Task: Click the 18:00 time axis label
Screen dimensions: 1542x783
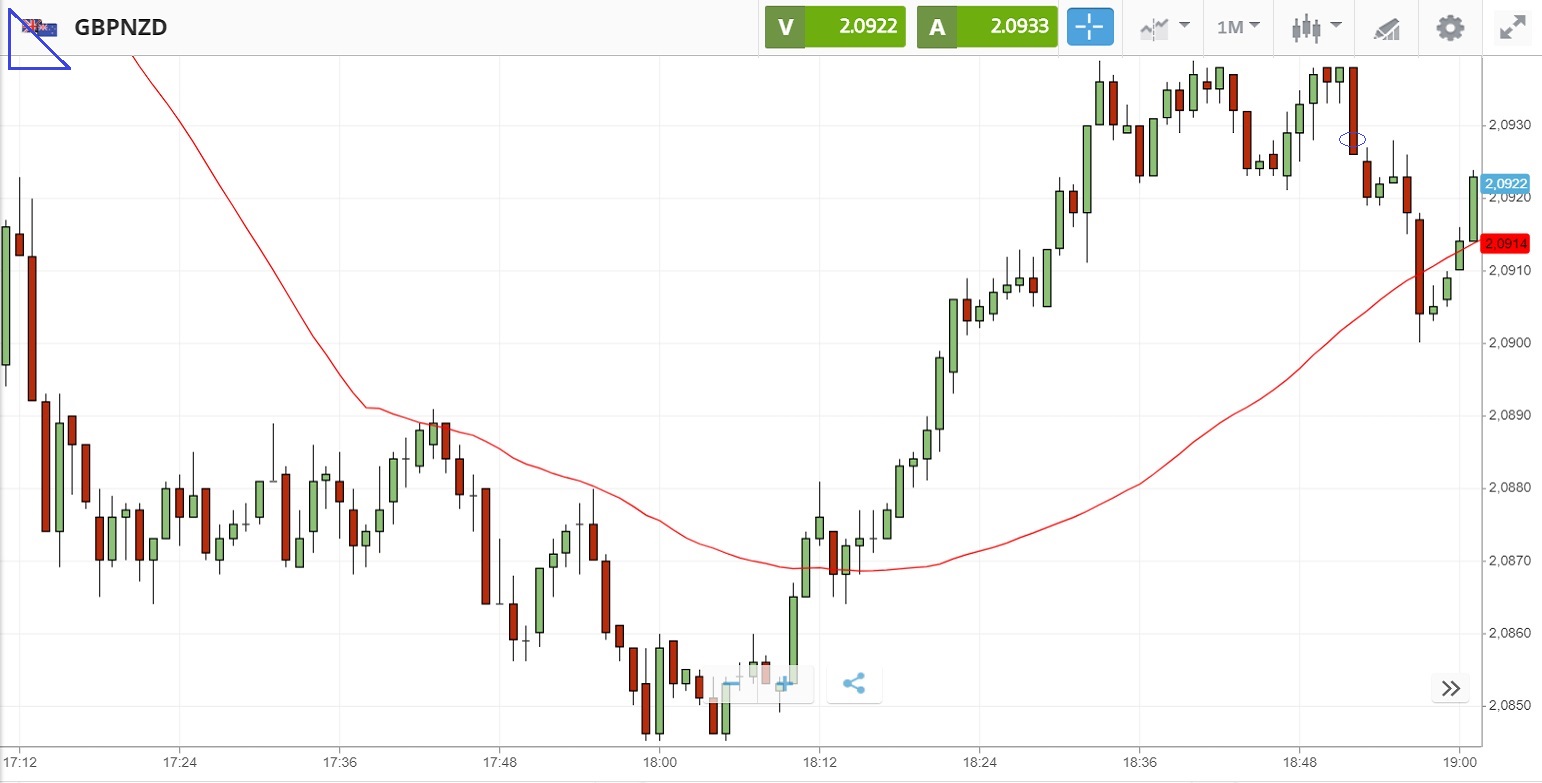Action: 659,762
